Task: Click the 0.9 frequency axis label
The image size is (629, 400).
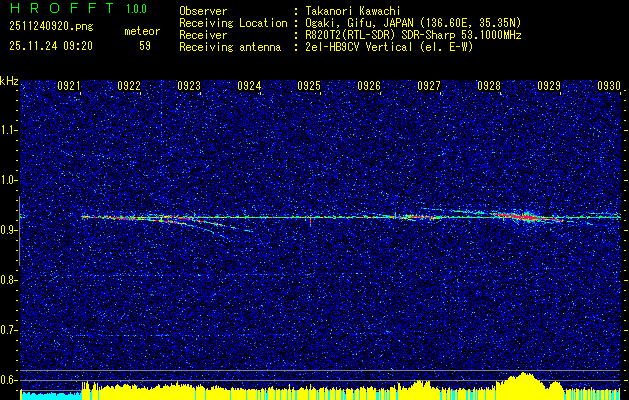Action: click(x=8, y=230)
